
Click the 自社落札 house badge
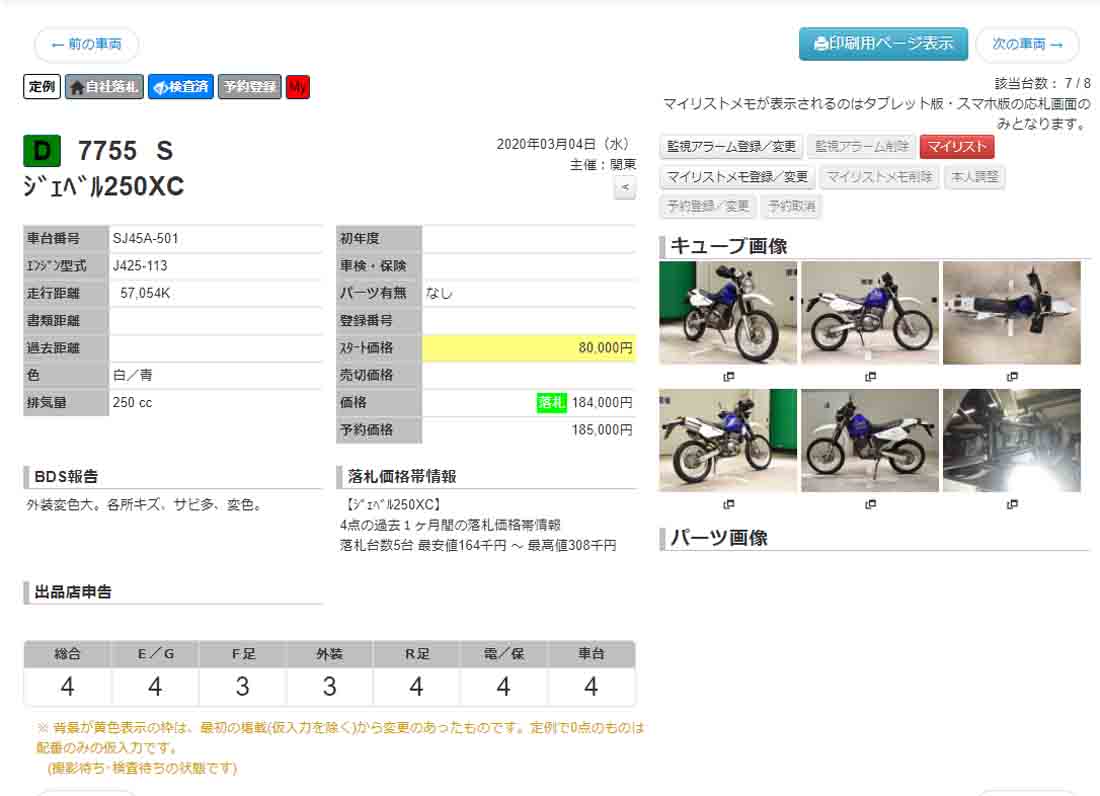tap(105, 87)
